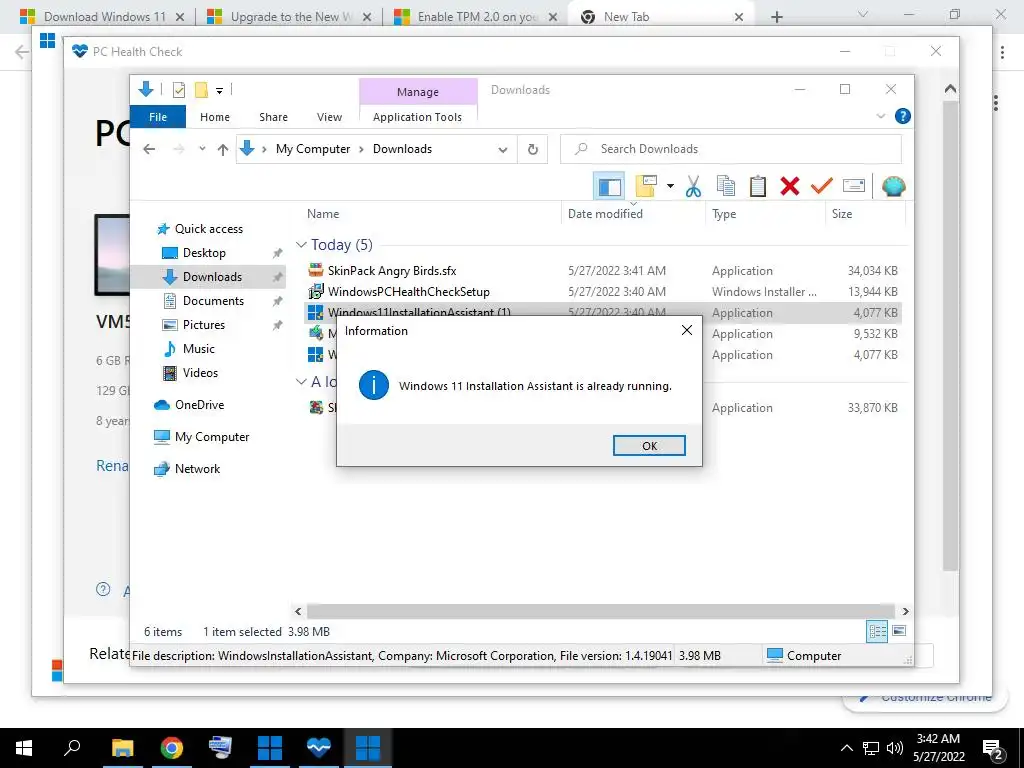Click the Explorer back arrow
1024x768 pixels.
tap(150, 149)
